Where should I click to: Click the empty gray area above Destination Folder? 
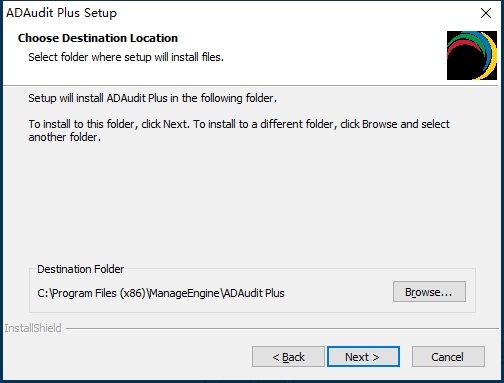pyautogui.click(x=252, y=203)
